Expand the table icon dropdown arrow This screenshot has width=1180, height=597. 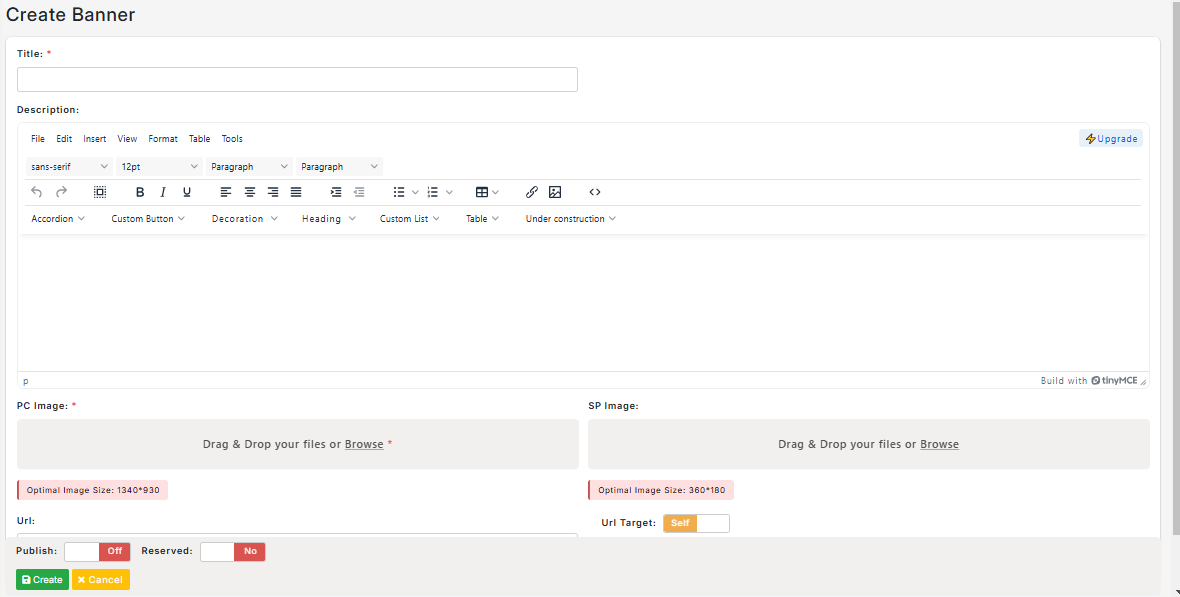495,192
